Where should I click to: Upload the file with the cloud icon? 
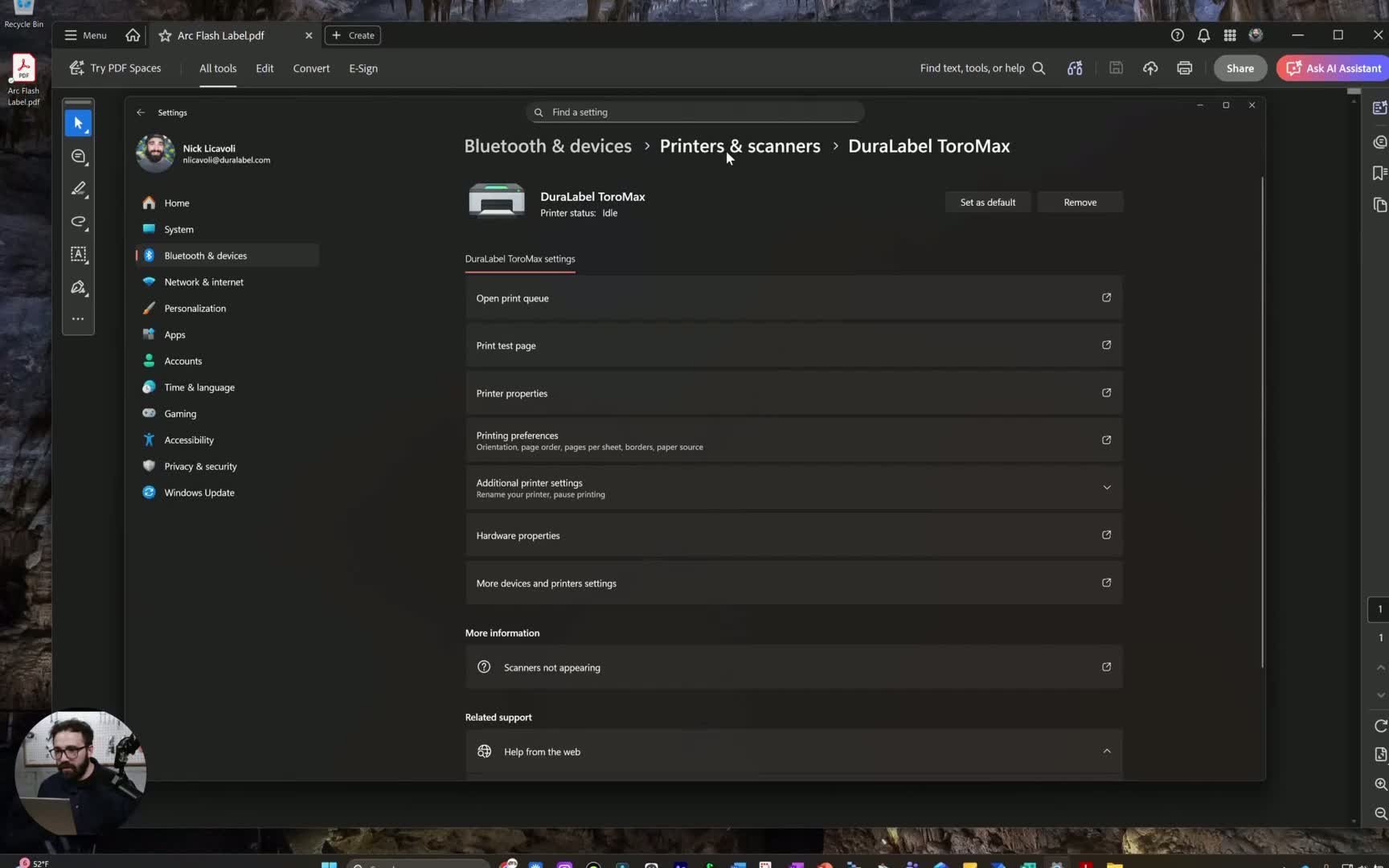tap(1150, 68)
